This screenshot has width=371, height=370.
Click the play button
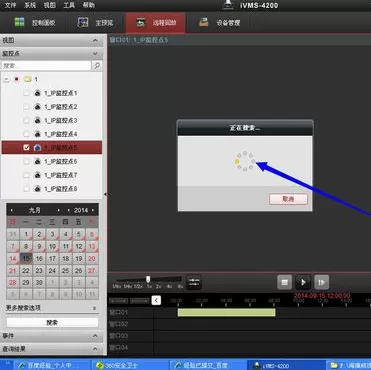[x=303, y=282]
